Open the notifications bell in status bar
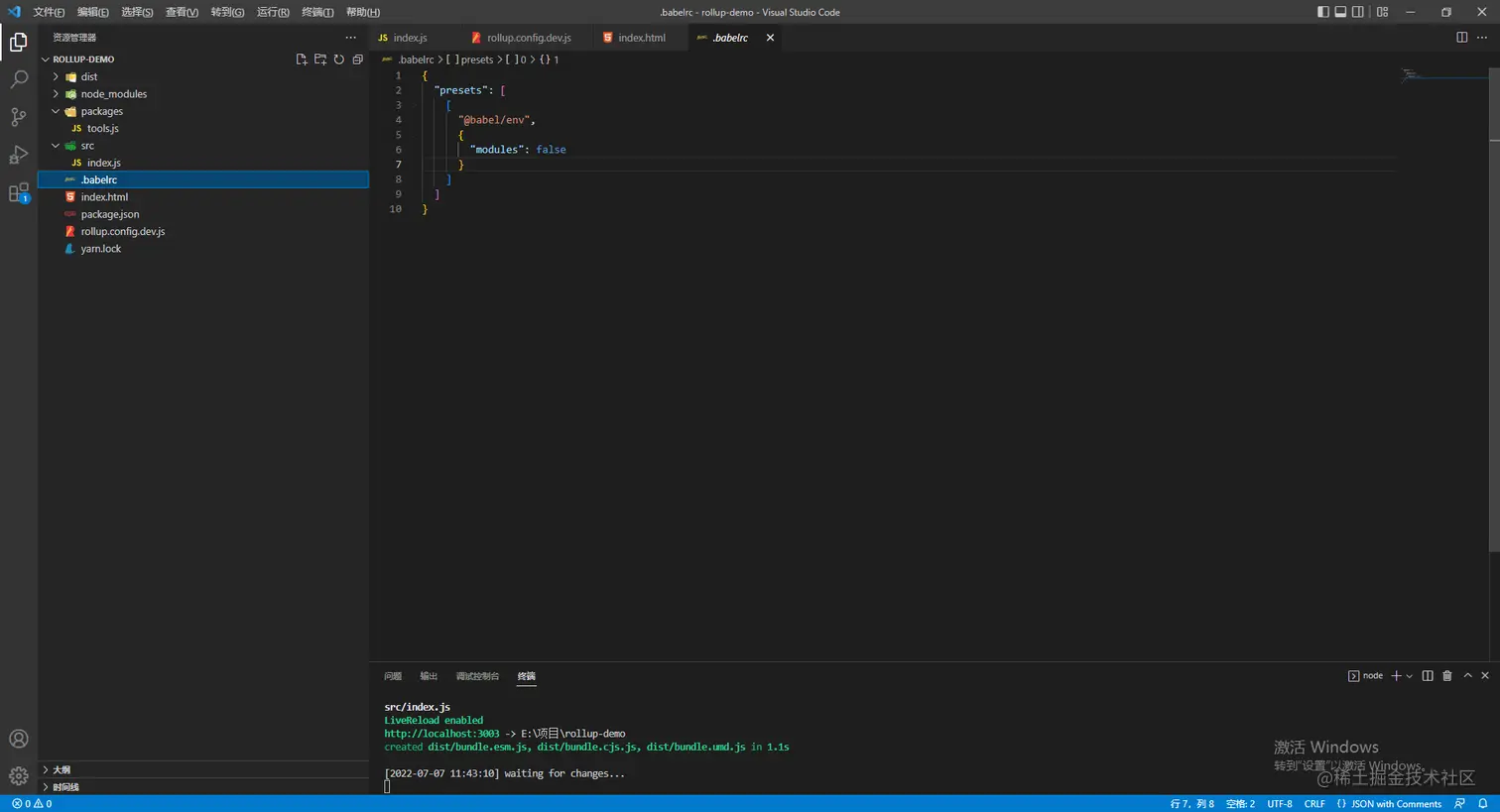This screenshot has height=812, width=1500. 1483,804
